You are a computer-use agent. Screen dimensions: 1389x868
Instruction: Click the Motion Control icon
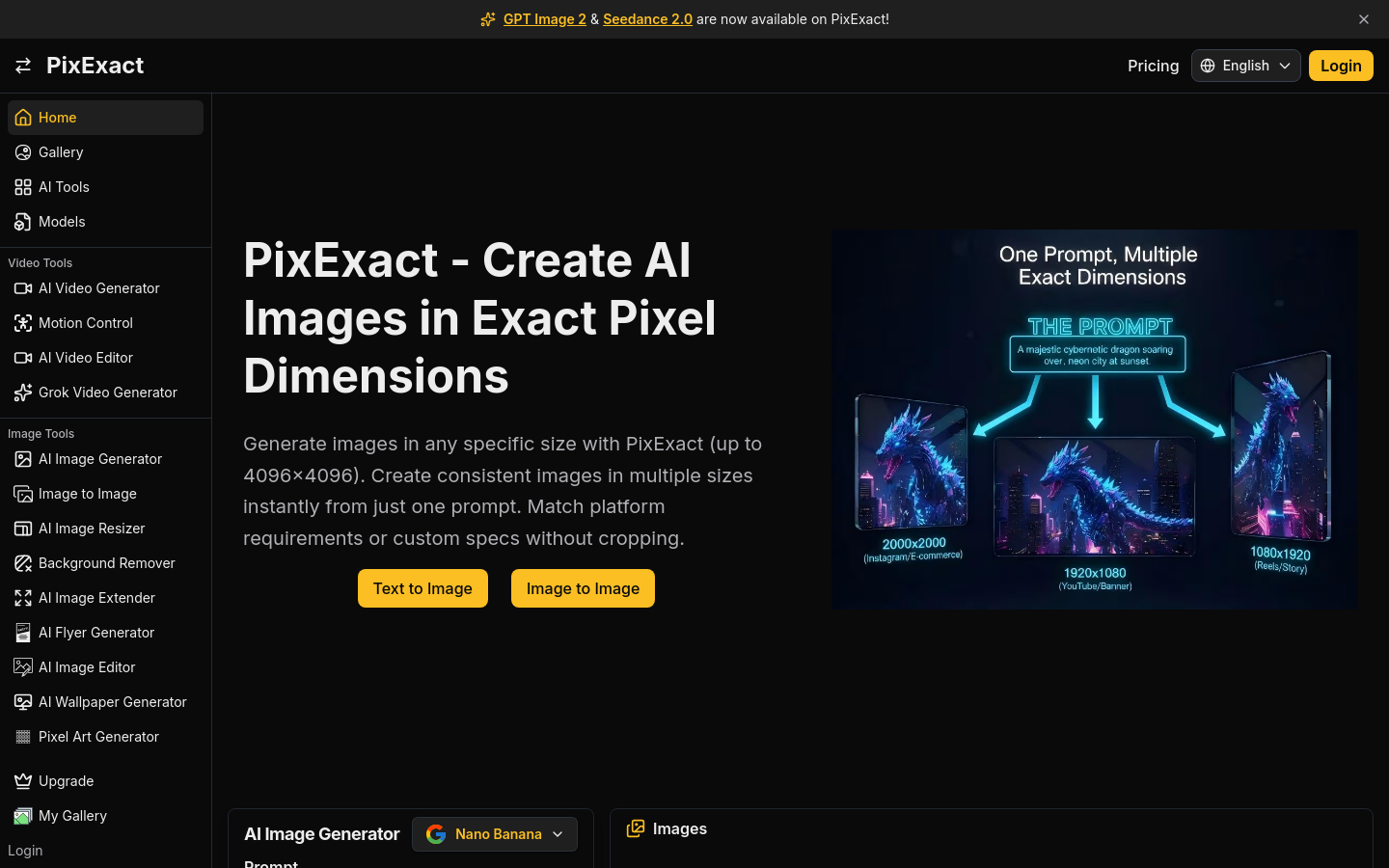(x=23, y=323)
